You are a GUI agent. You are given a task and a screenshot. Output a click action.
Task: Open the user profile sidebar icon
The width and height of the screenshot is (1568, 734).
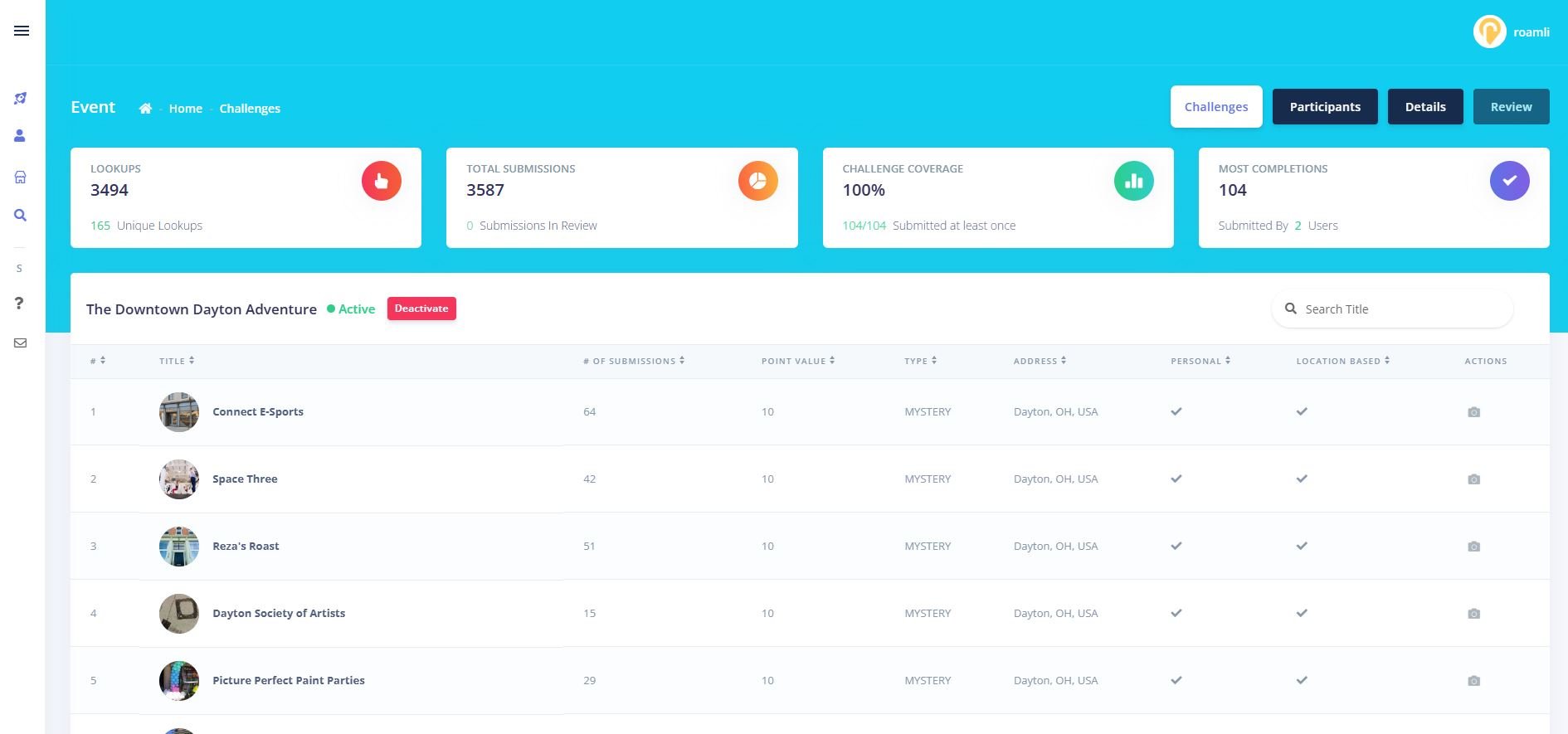tap(20, 136)
